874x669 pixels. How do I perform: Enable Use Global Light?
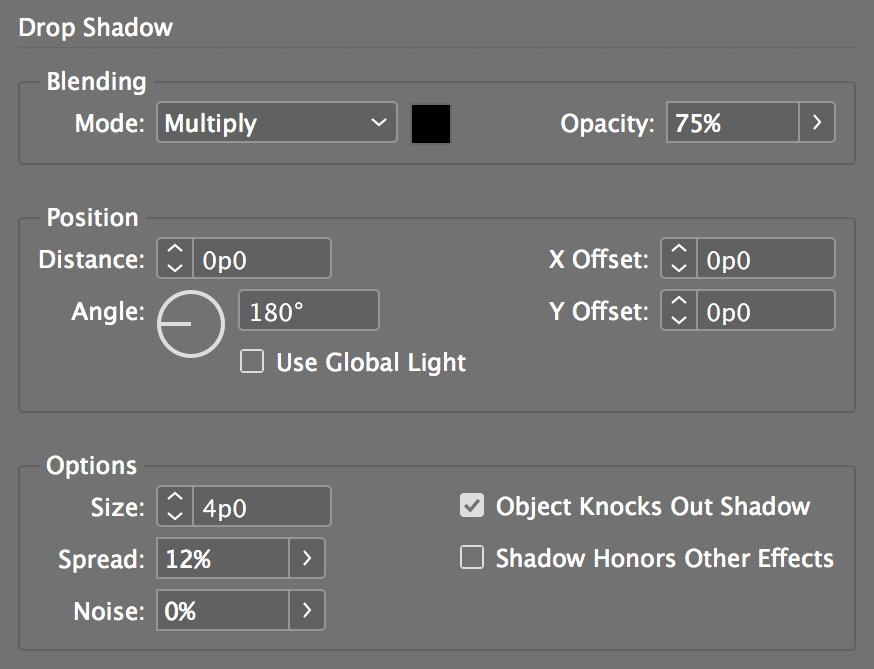pos(252,362)
